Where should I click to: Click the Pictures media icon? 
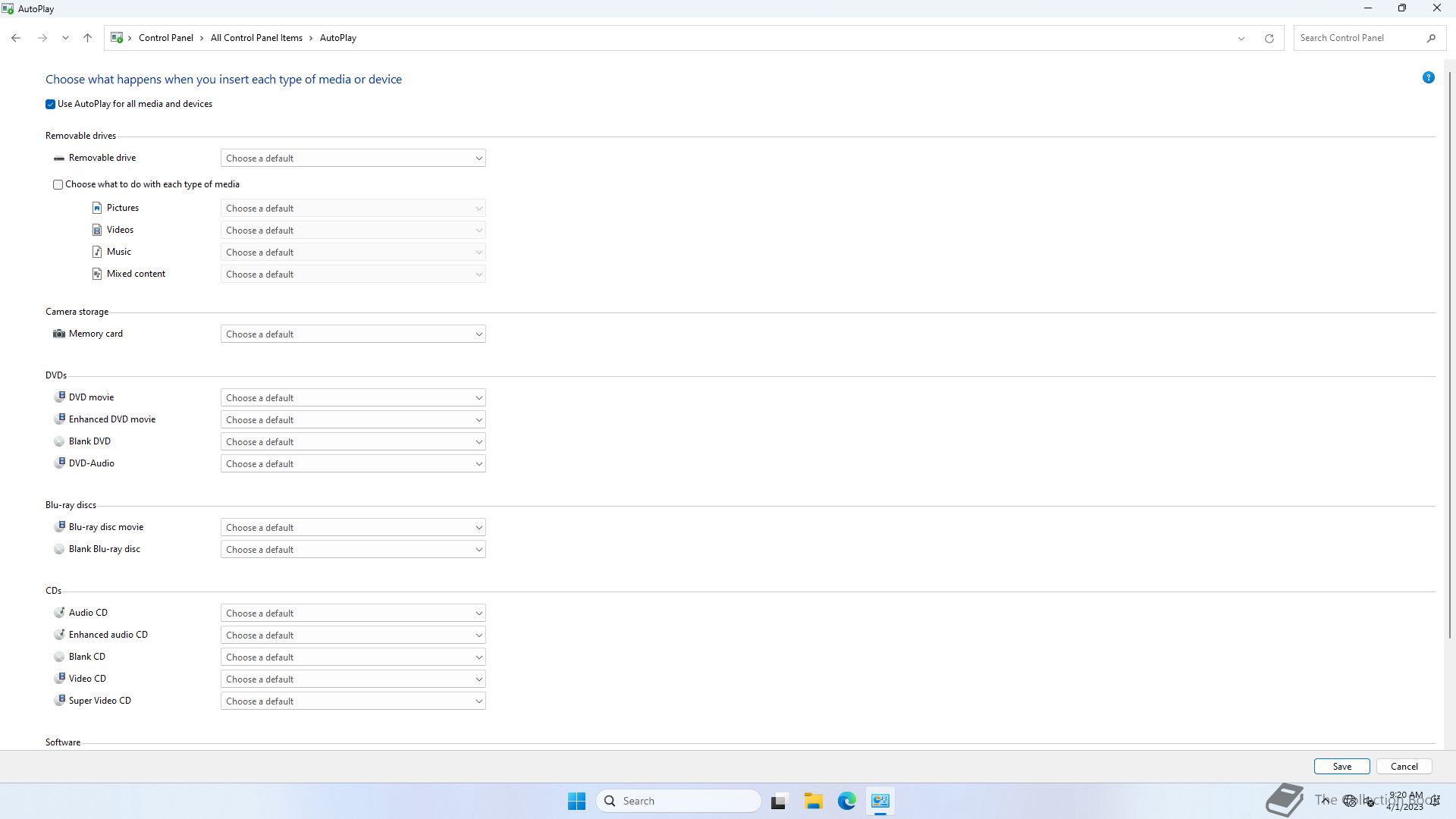(97, 208)
